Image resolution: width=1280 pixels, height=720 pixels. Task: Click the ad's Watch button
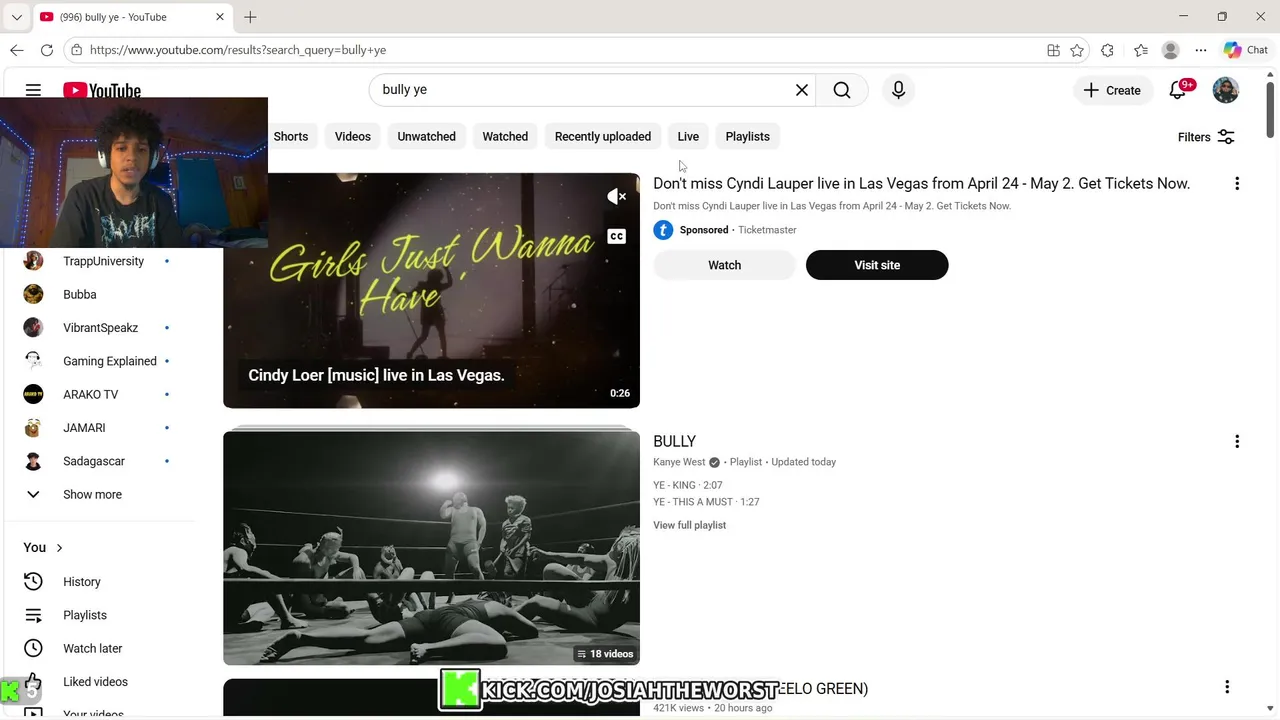725,265
